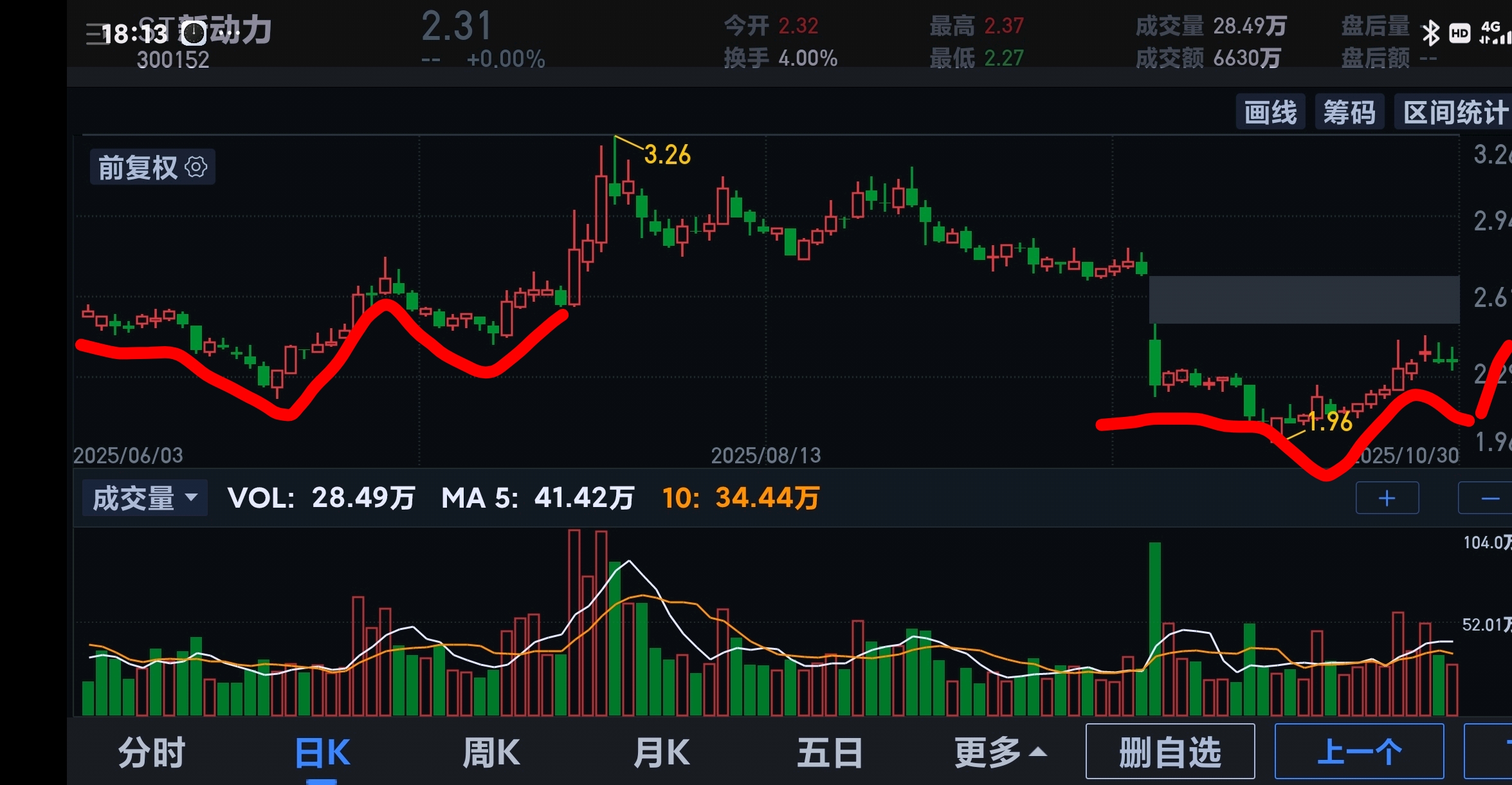
Task: Toggle the 前复权 adjustment mode
Action: pyautogui.click(x=138, y=167)
